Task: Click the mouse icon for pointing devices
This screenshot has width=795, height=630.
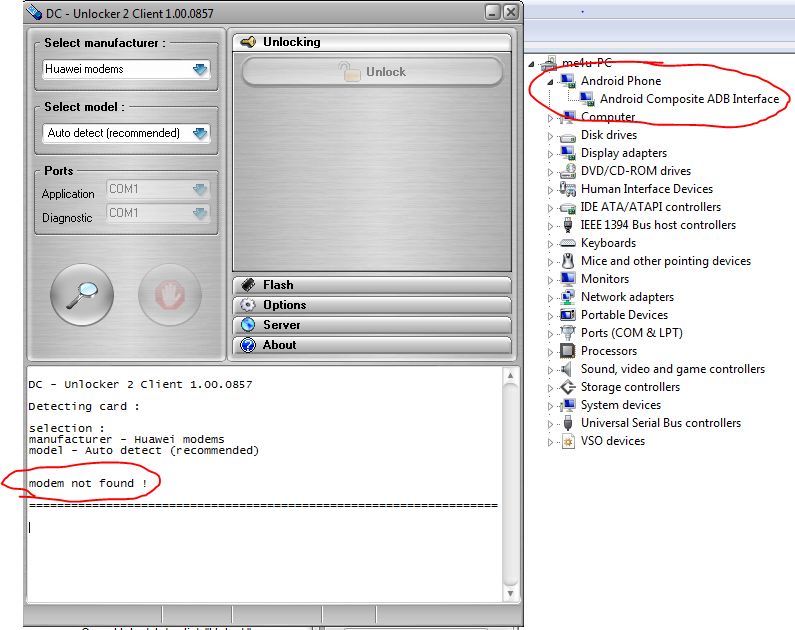Action: pos(568,261)
